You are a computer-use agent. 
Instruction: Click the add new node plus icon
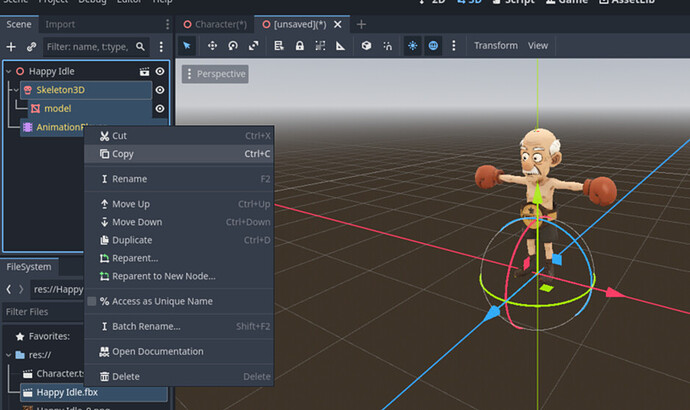click(x=11, y=46)
